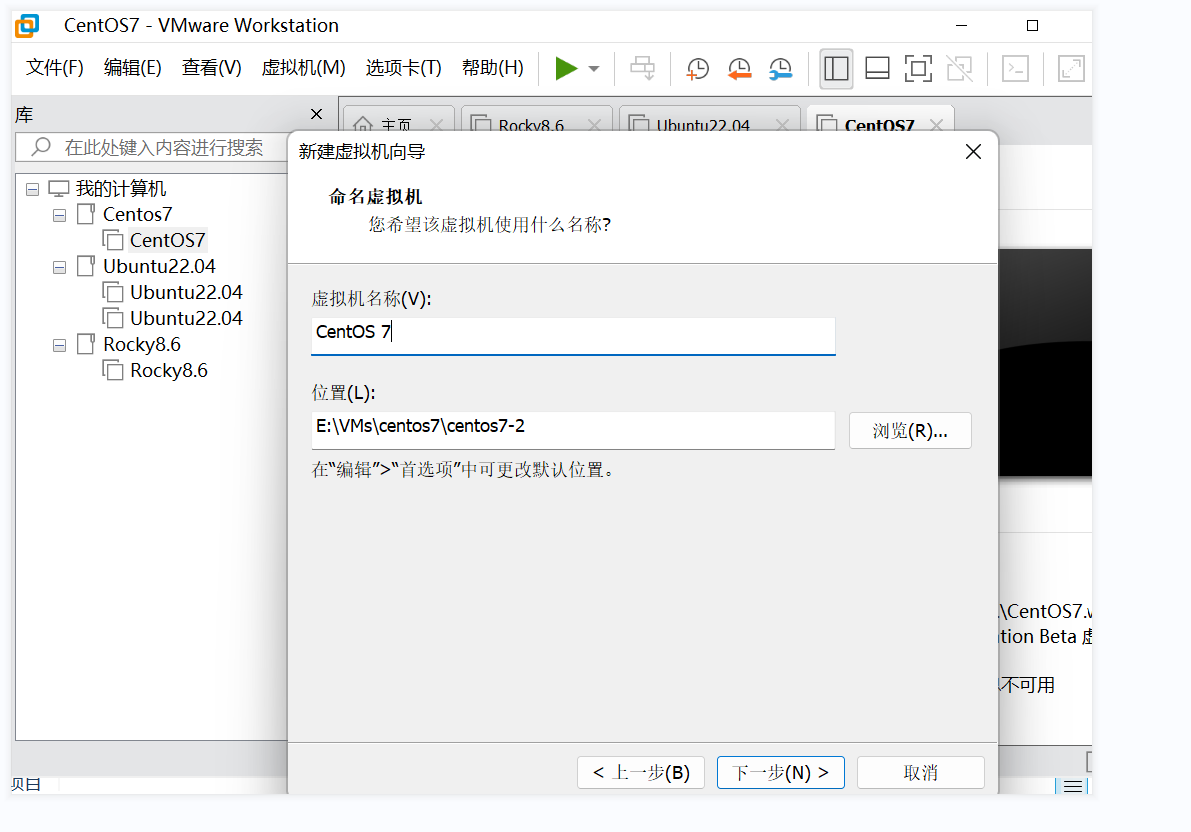1191x832 pixels.
Task: Open the power options dropdown arrow
Action: click(x=594, y=68)
